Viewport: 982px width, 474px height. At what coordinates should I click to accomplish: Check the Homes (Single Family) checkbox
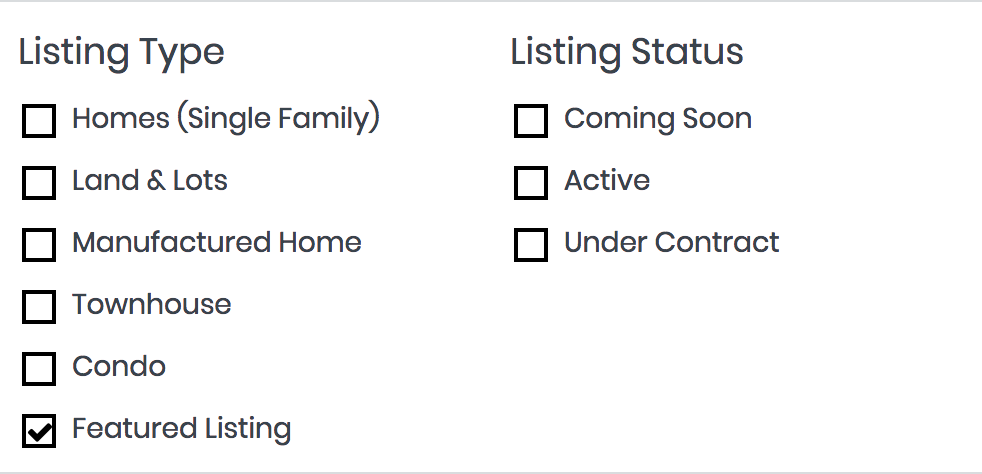(x=39, y=121)
